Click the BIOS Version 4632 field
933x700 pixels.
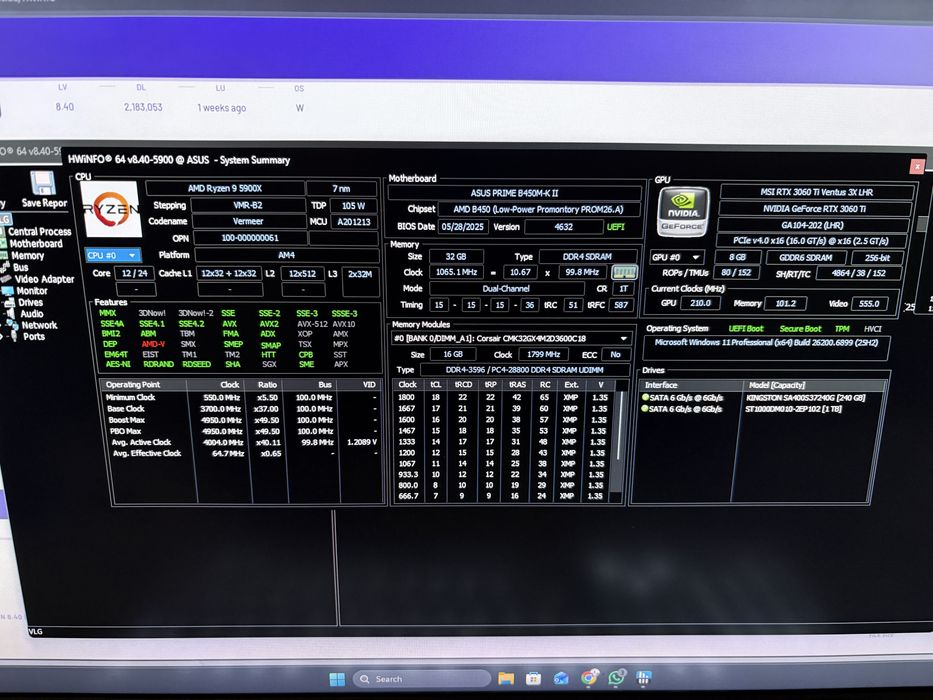pyautogui.click(x=563, y=227)
